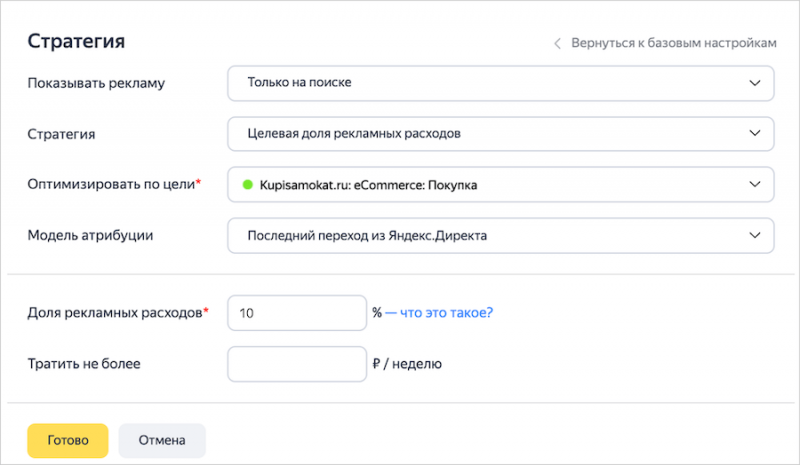This screenshot has height=465, width=800.
Task: Click the arrow icon in the 'Целевая доля рекламных расходов' field
Action: [x=755, y=134]
